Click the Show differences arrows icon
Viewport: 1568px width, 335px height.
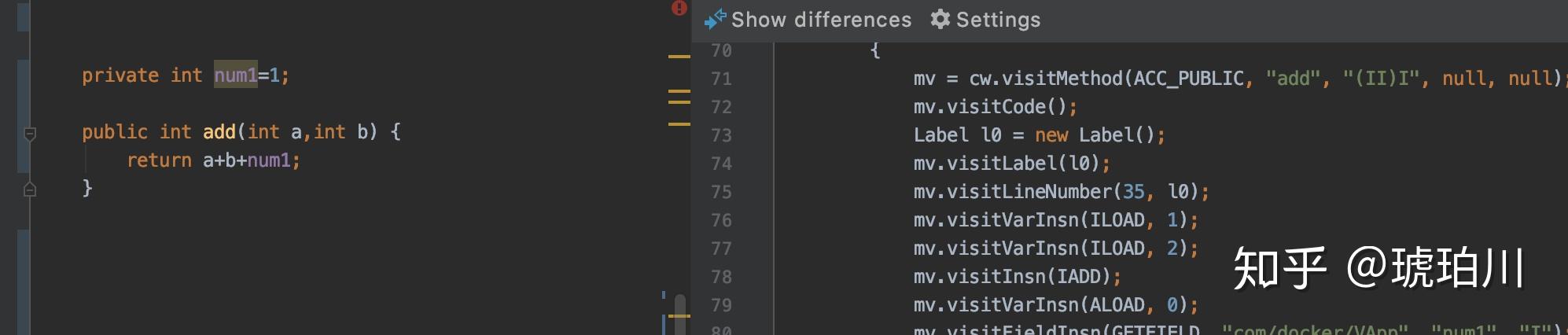tap(714, 19)
